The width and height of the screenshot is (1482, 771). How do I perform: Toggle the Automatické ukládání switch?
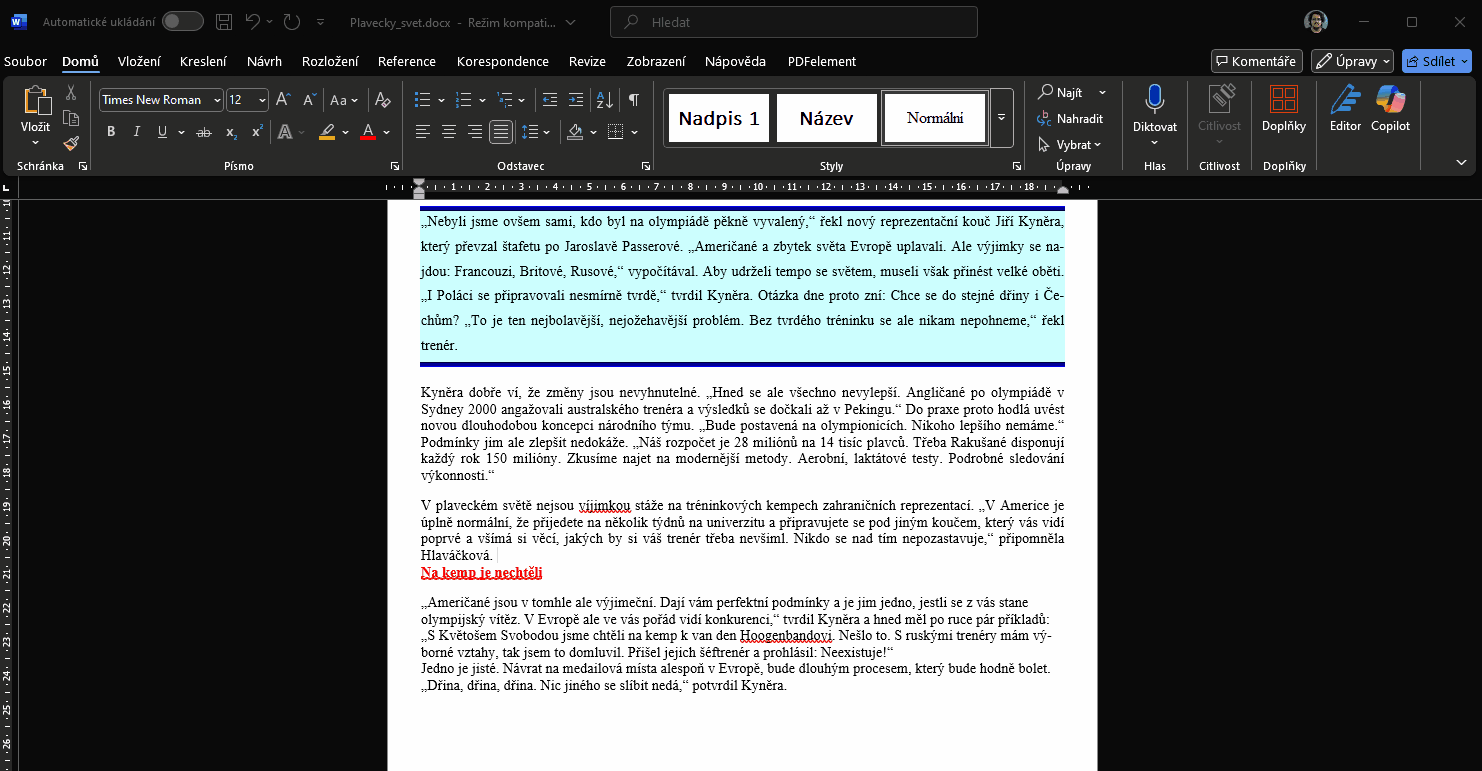click(x=182, y=22)
